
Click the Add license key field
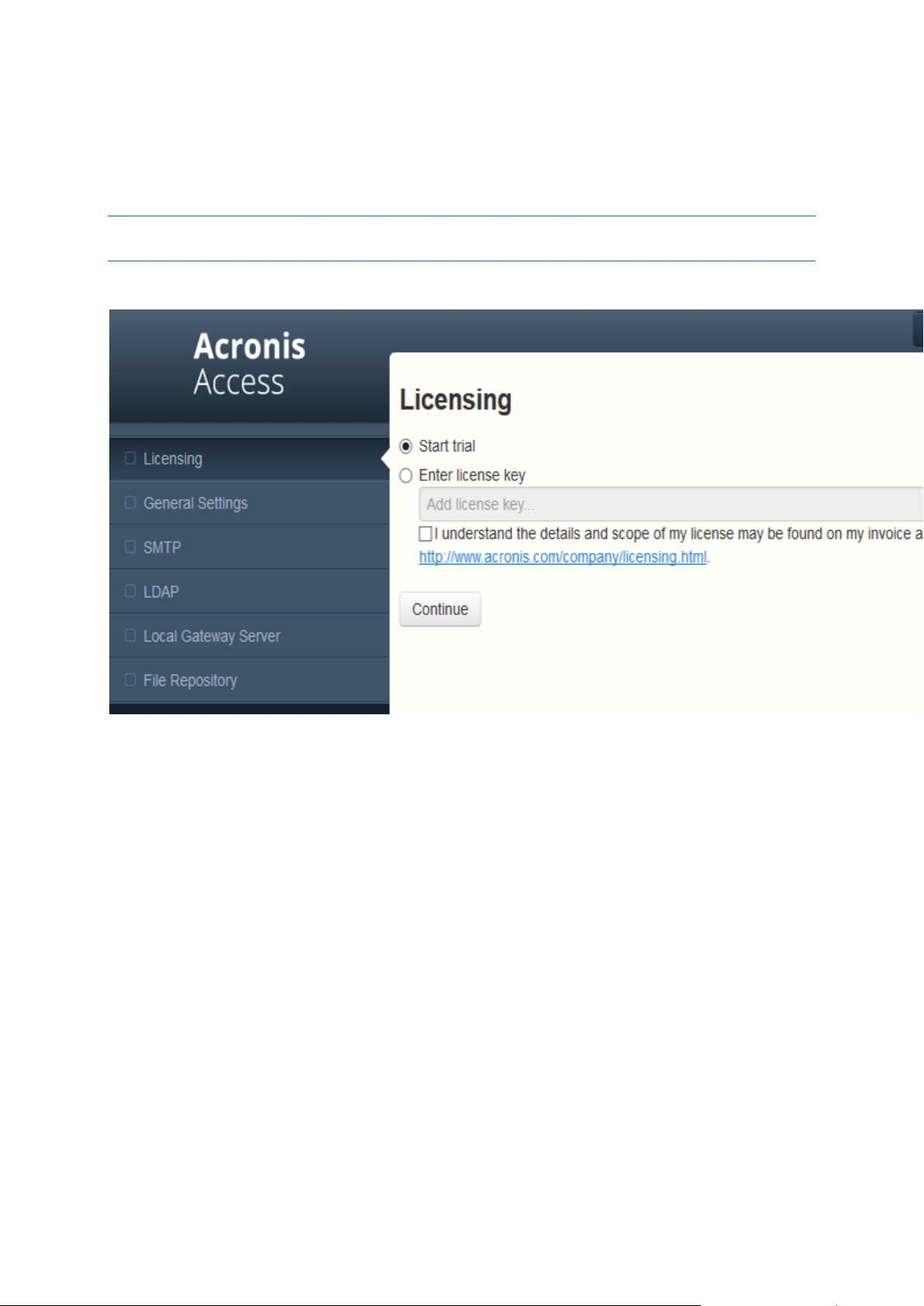pyautogui.click(x=671, y=504)
